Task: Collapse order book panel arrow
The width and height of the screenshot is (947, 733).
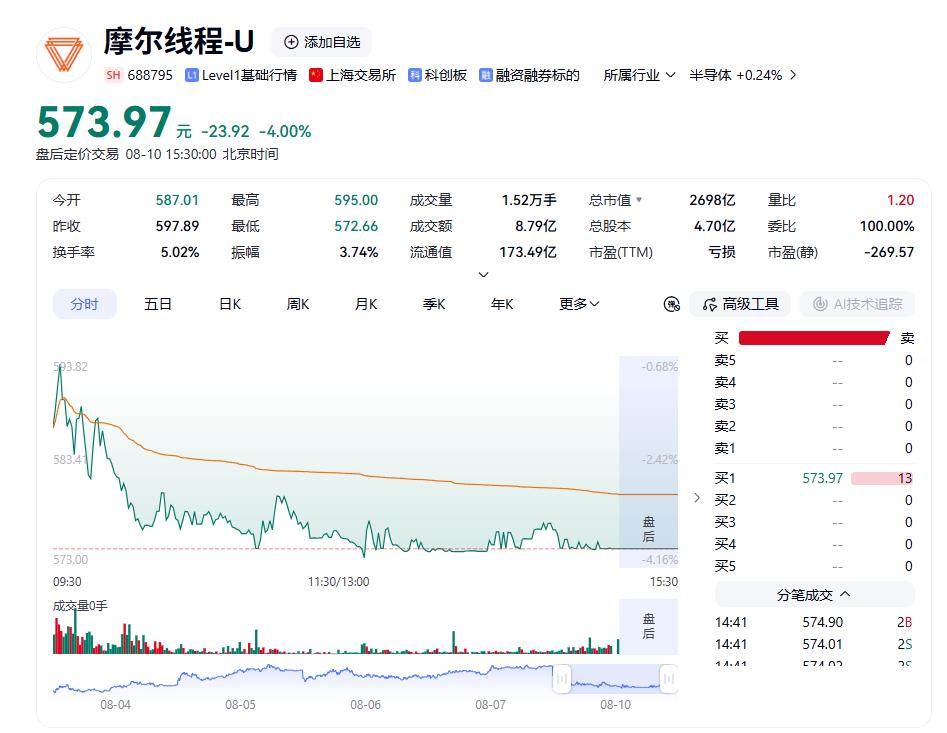Action: [x=697, y=498]
